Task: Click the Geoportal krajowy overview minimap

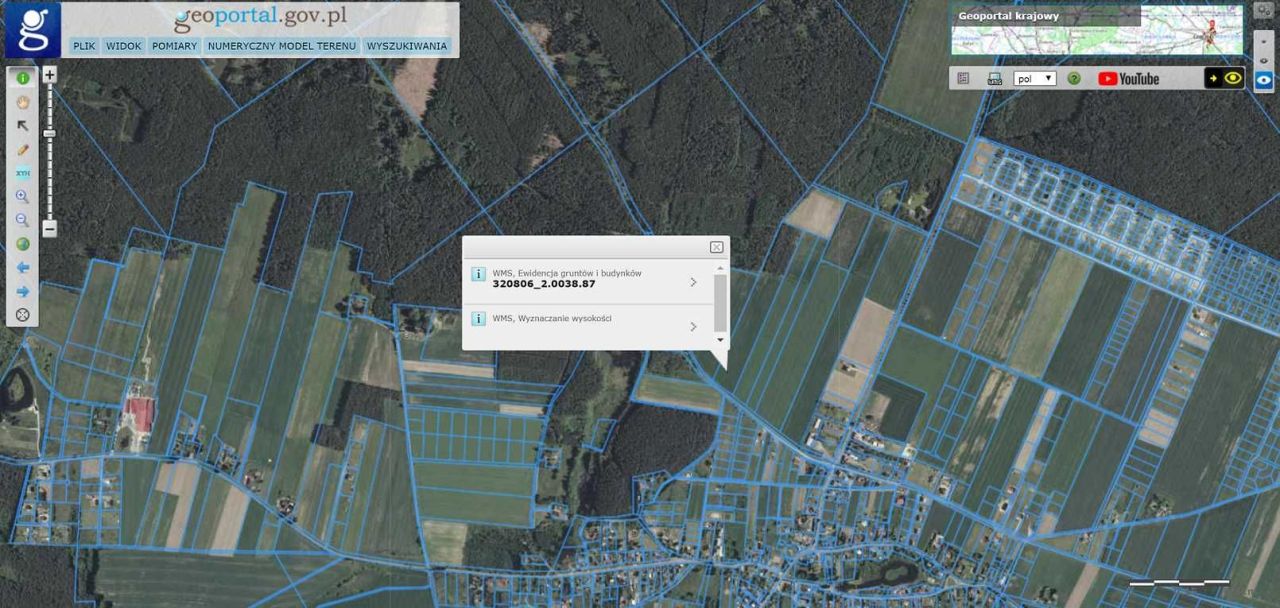Action: click(x=1097, y=30)
